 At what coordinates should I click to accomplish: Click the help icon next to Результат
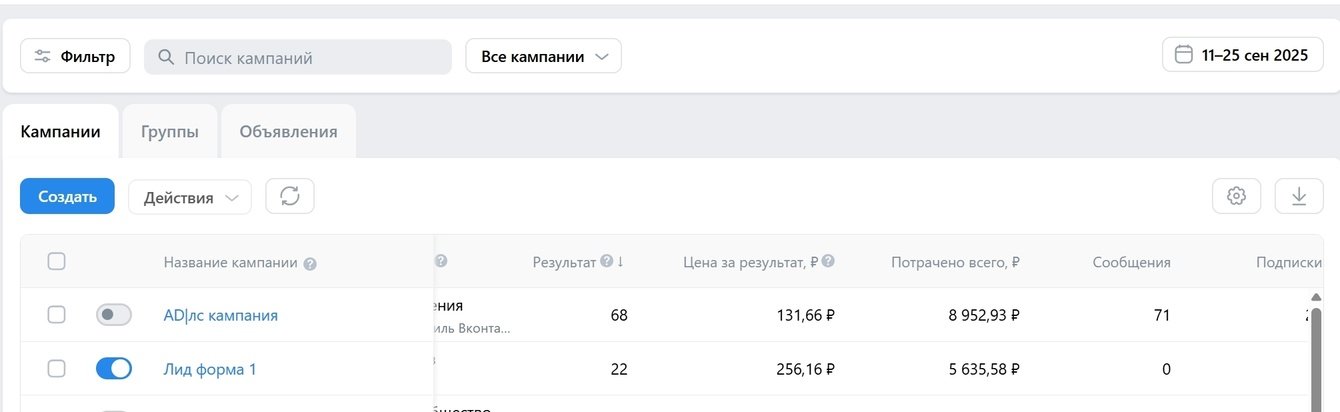pos(605,262)
